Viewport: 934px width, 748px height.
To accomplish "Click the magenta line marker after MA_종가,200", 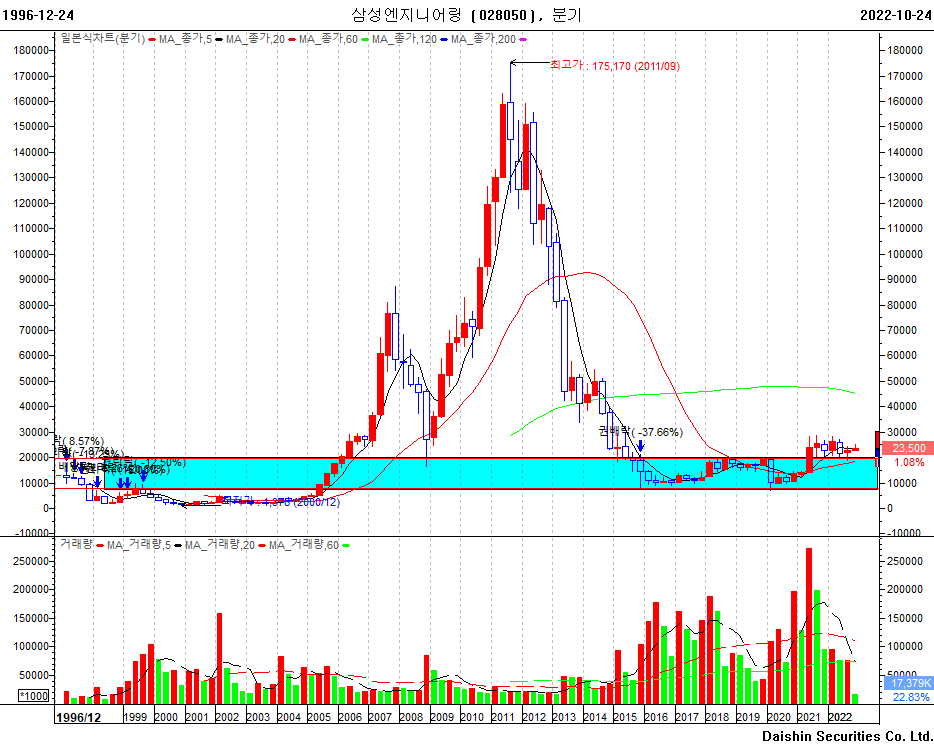I will [523, 40].
